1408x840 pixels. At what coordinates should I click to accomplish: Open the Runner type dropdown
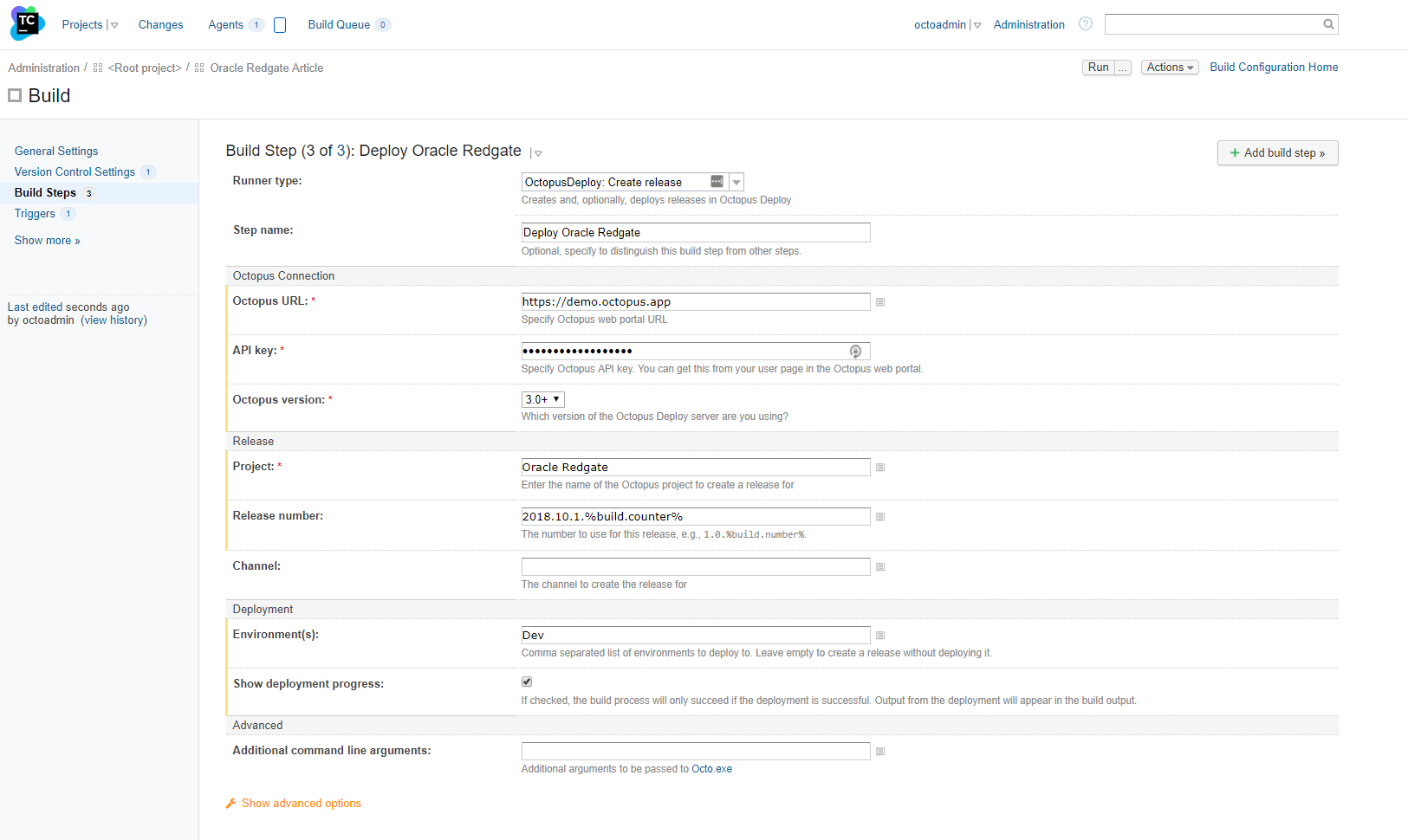[x=736, y=183]
